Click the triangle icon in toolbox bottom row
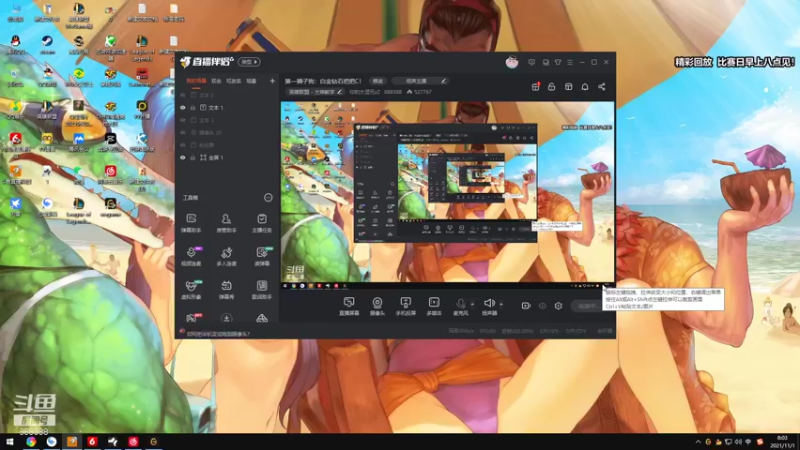The image size is (800, 450). coord(262,318)
